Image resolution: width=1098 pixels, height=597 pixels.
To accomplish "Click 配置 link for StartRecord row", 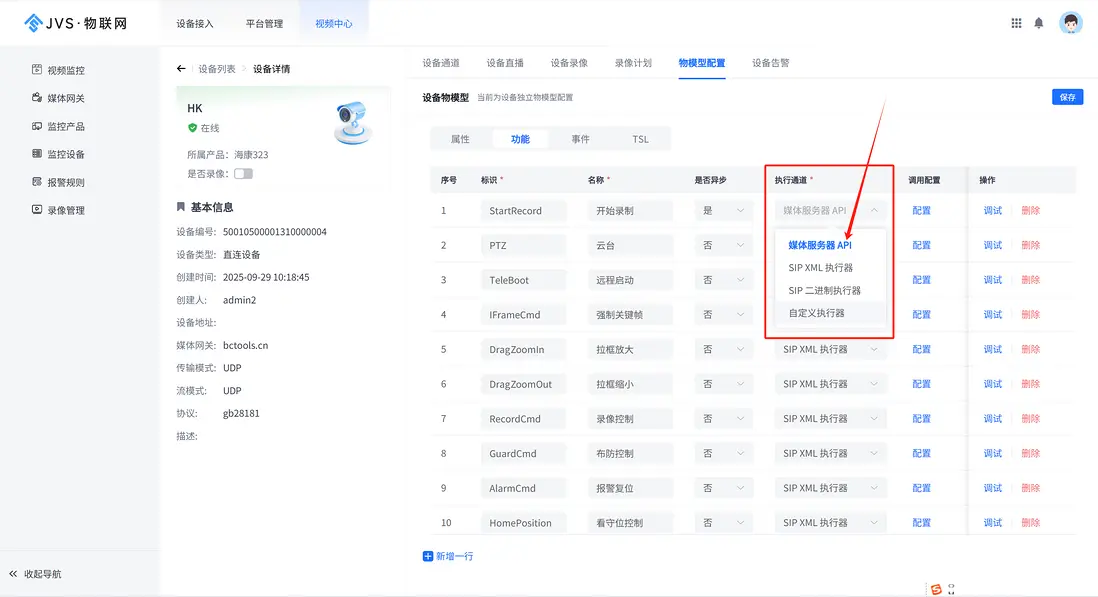I will 922,211.
